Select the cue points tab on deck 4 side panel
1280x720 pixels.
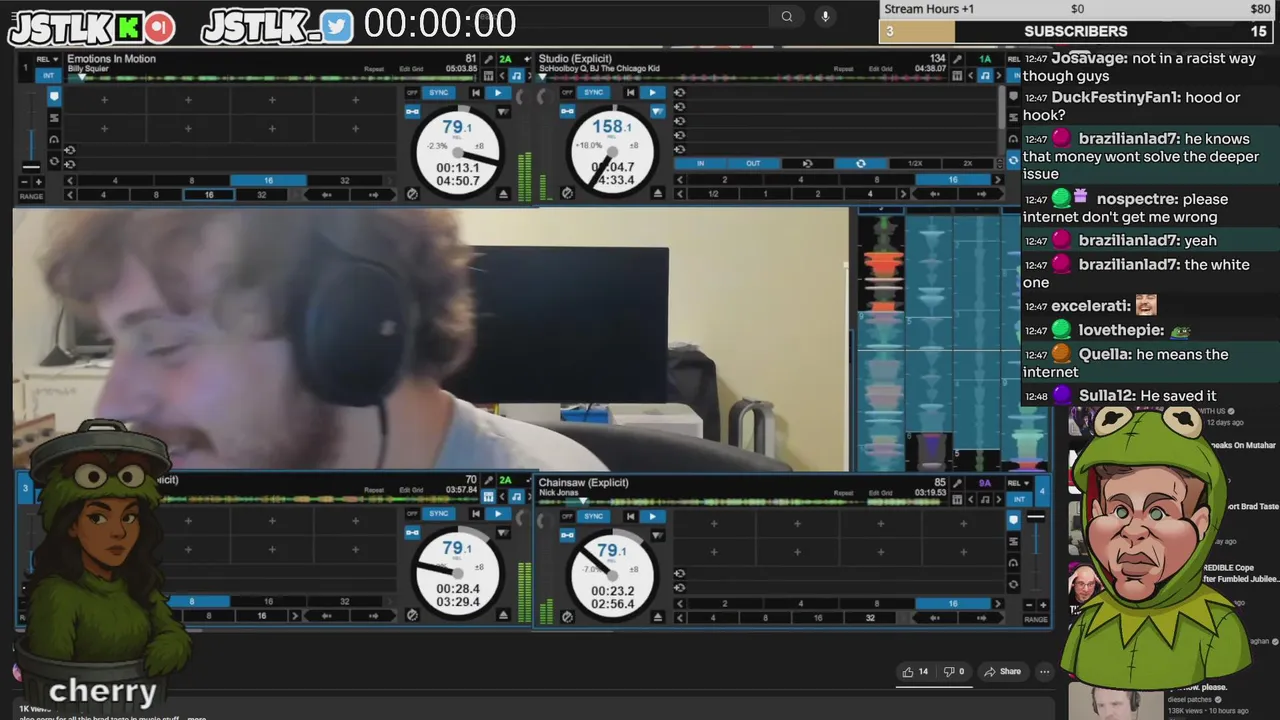(x=1013, y=519)
